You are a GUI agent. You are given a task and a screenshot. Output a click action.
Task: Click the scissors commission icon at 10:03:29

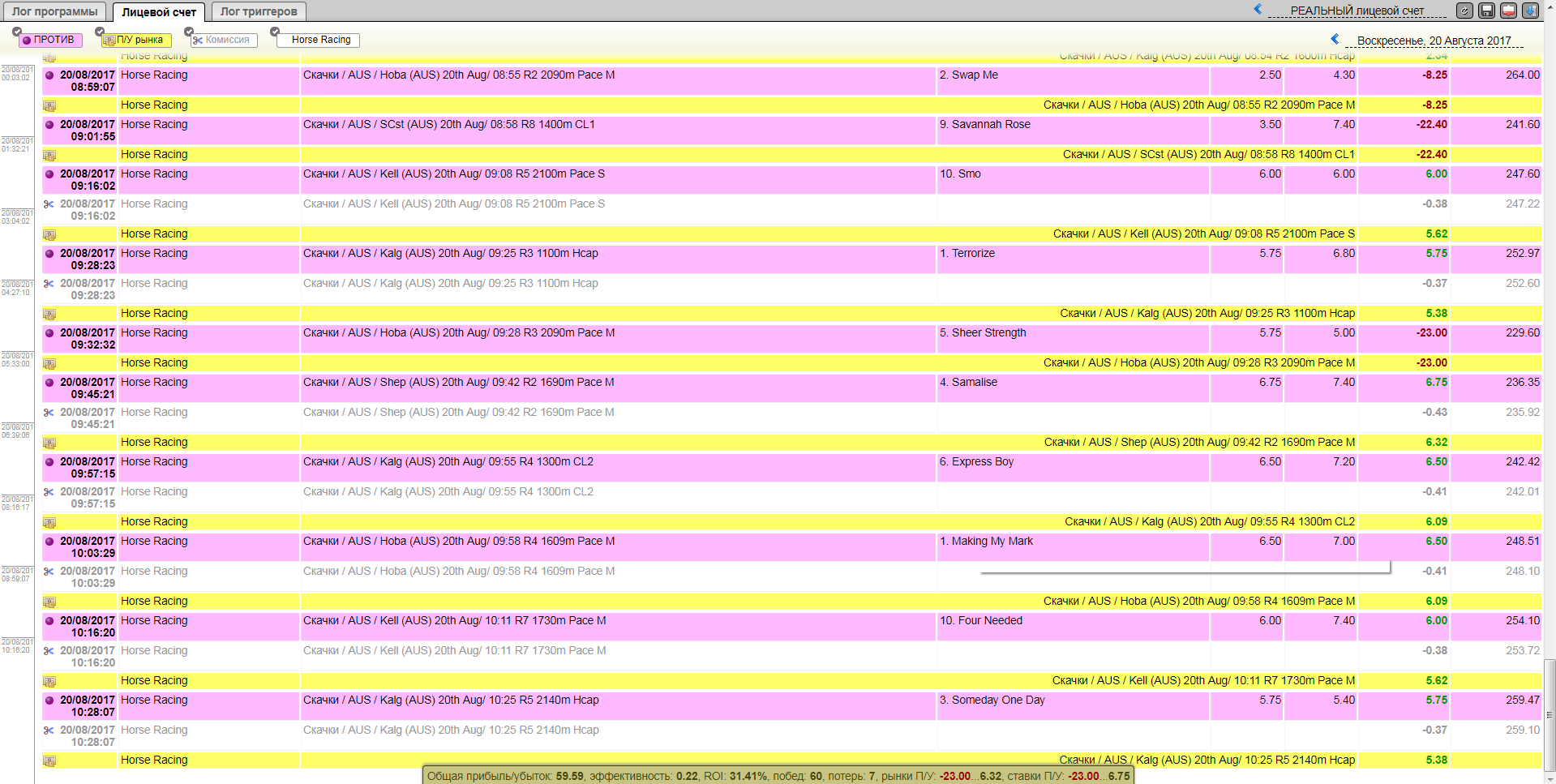tap(49, 572)
